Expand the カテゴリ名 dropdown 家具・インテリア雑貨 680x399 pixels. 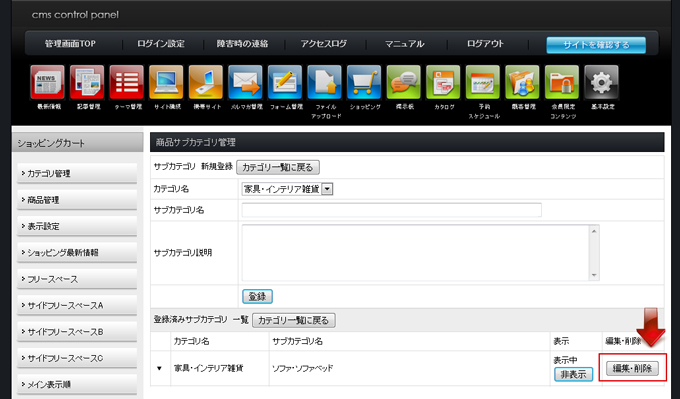(x=287, y=189)
